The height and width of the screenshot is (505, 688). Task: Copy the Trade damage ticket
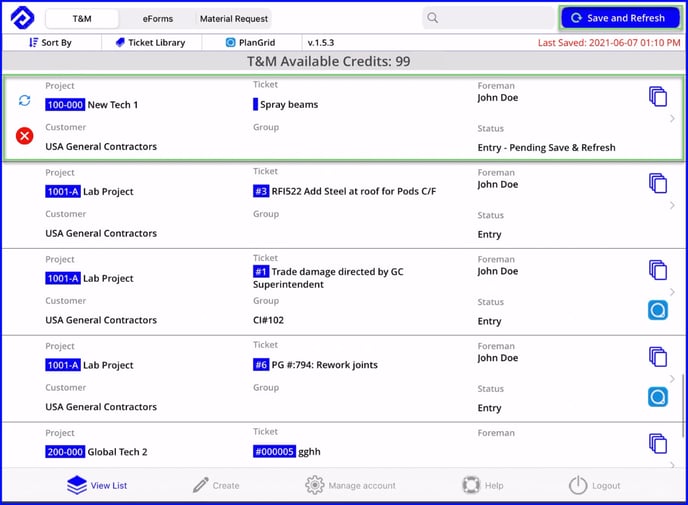(658, 270)
